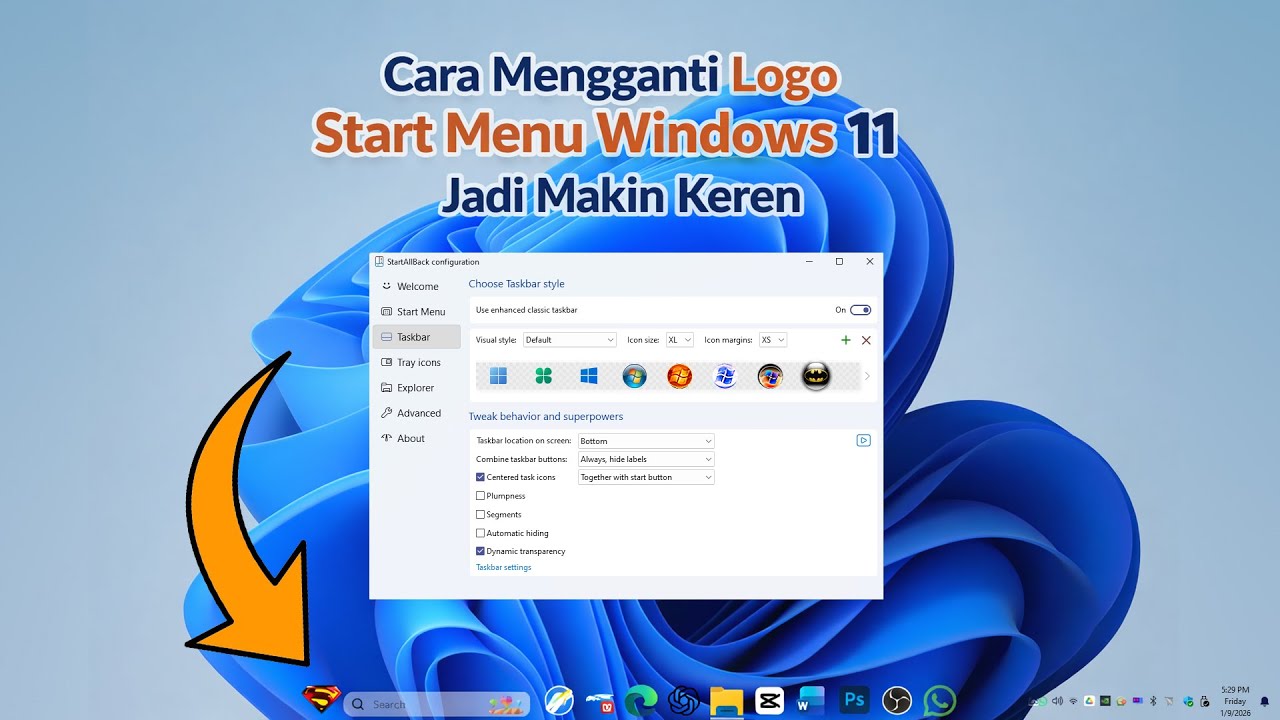Click the USB safely remove tray icon
The height and width of the screenshot is (720, 1280).
click(x=1204, y=701)
